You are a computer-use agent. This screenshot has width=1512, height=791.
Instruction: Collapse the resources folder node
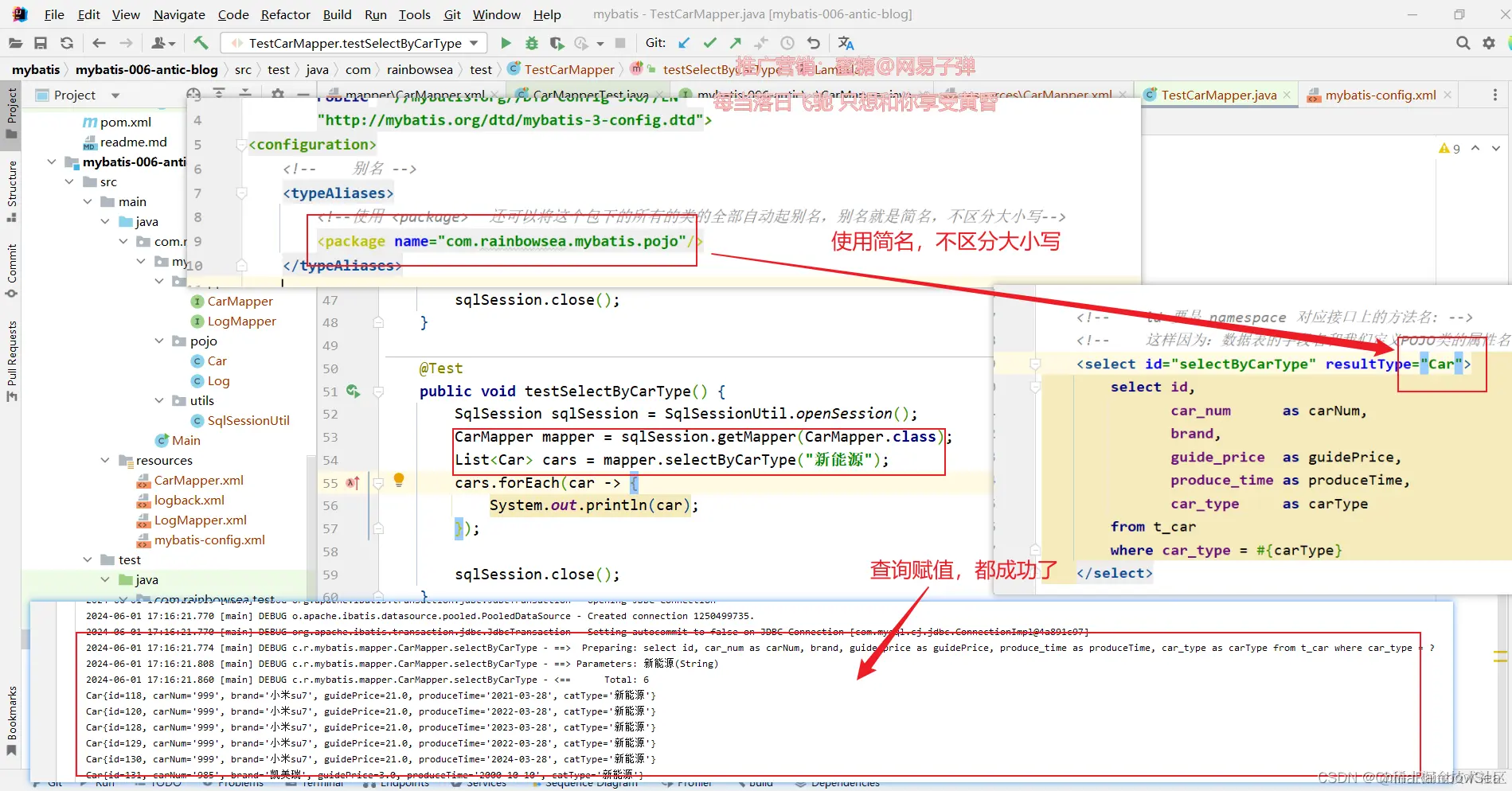point(105,460)
